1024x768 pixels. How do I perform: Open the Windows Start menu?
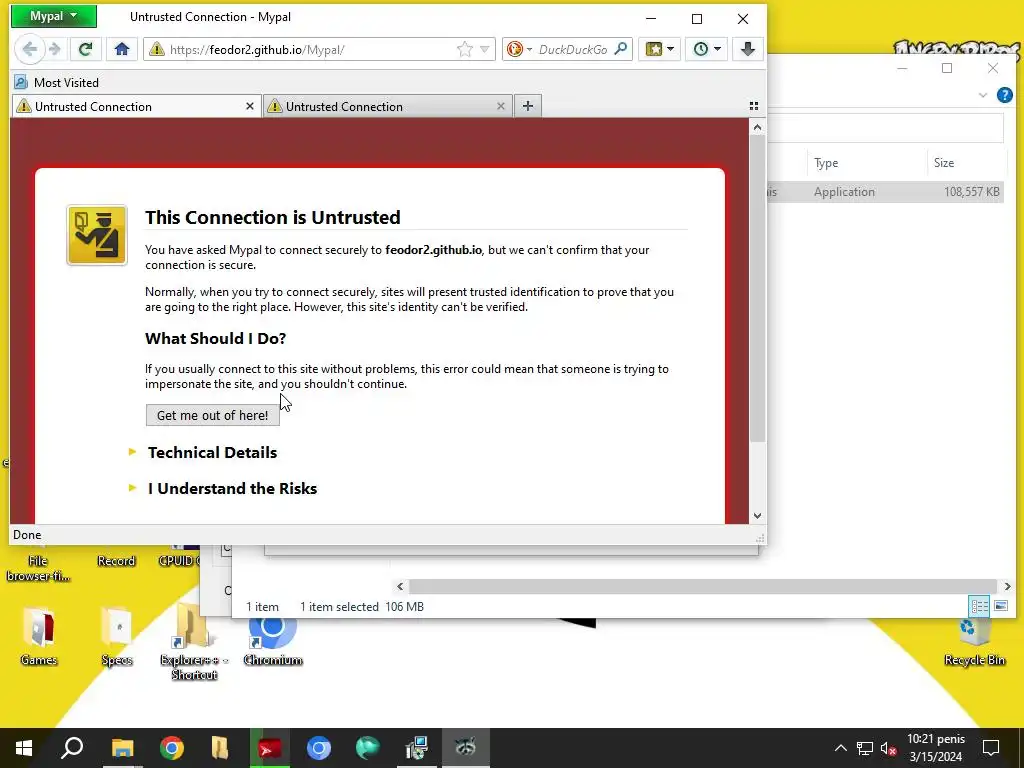click(x=24, y=748)
